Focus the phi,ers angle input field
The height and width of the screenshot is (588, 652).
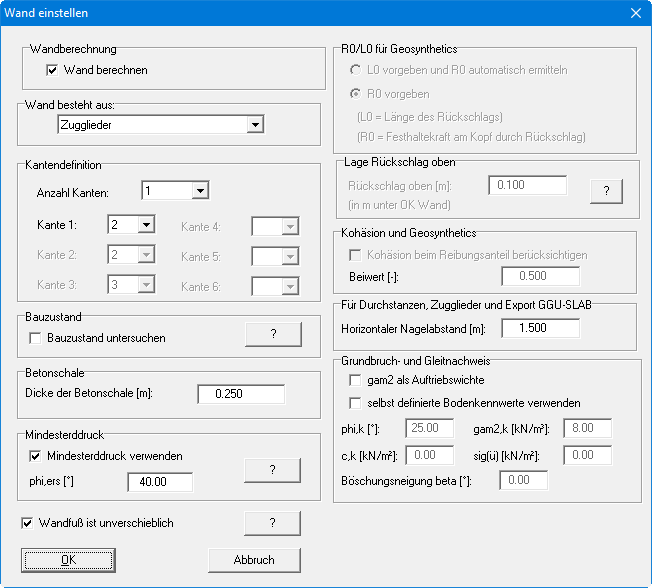pyautogui.click(x=159, y=484)
